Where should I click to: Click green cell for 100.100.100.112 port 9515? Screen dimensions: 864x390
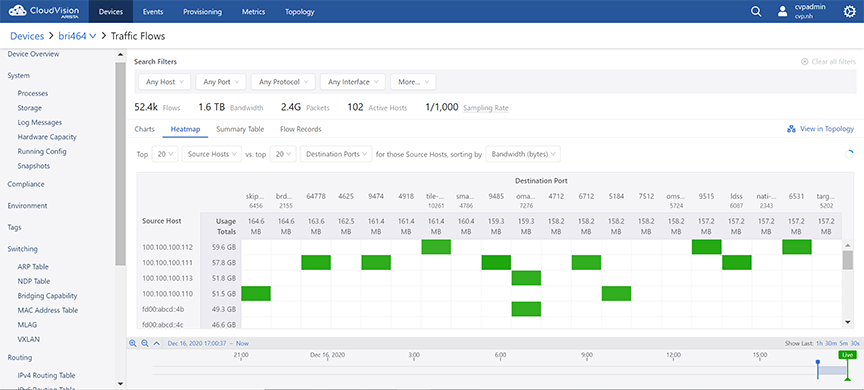coord(707,247)
